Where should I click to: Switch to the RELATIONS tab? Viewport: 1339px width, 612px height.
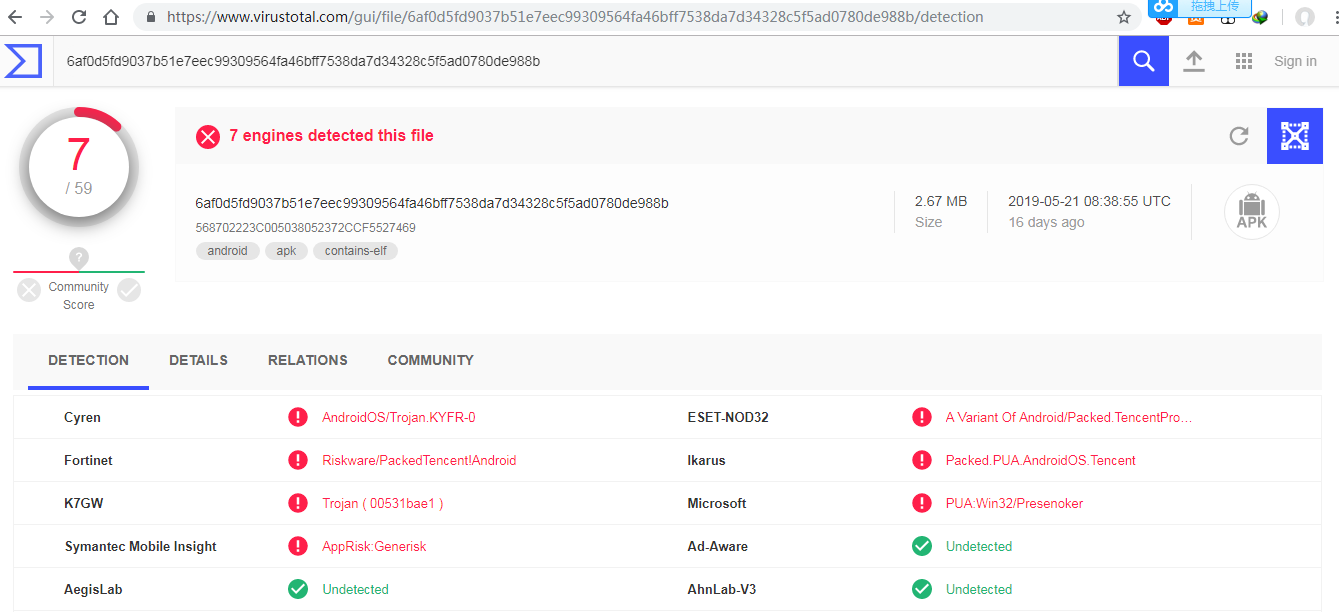pos(308,361)
